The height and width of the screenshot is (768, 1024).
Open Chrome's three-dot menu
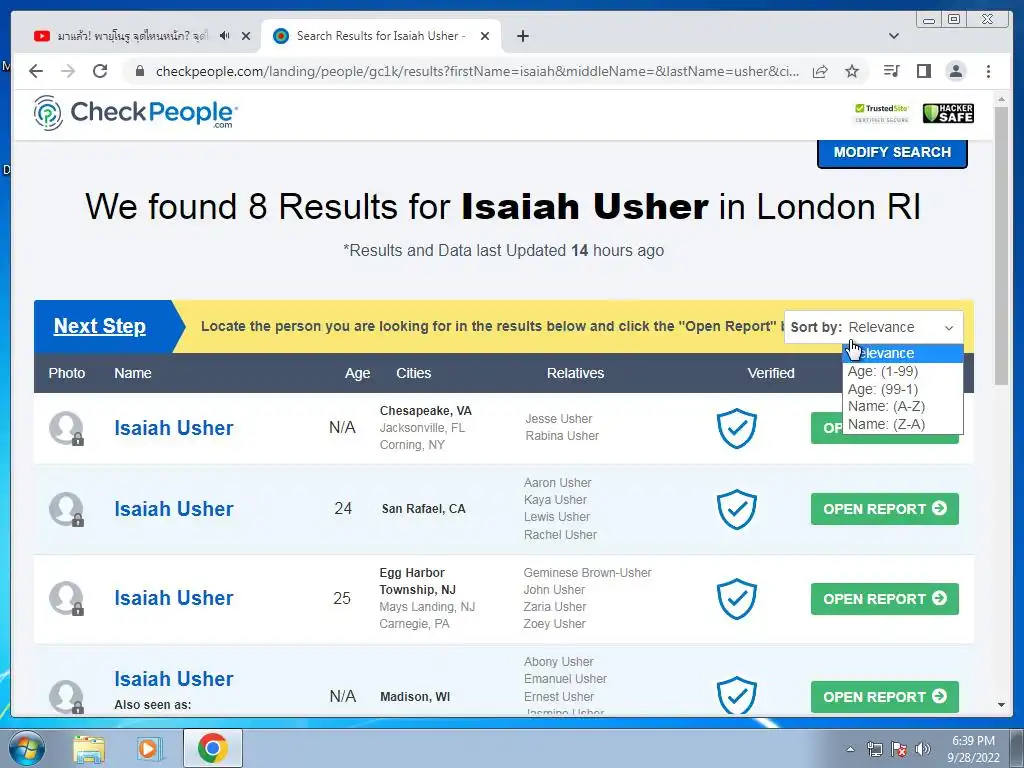pos(988,71)
